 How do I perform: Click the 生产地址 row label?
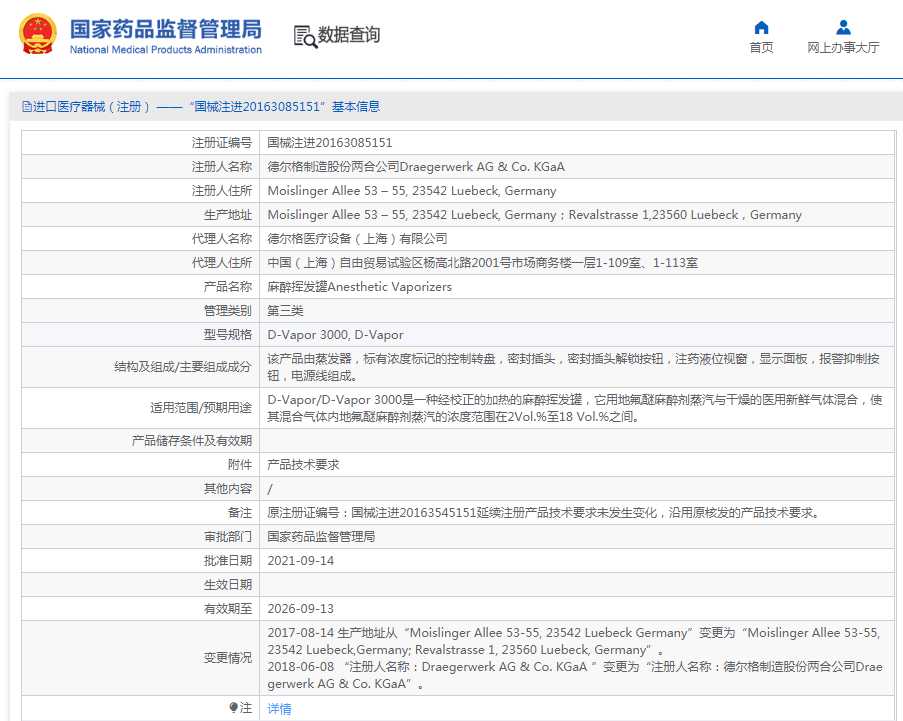pos(228,215)
